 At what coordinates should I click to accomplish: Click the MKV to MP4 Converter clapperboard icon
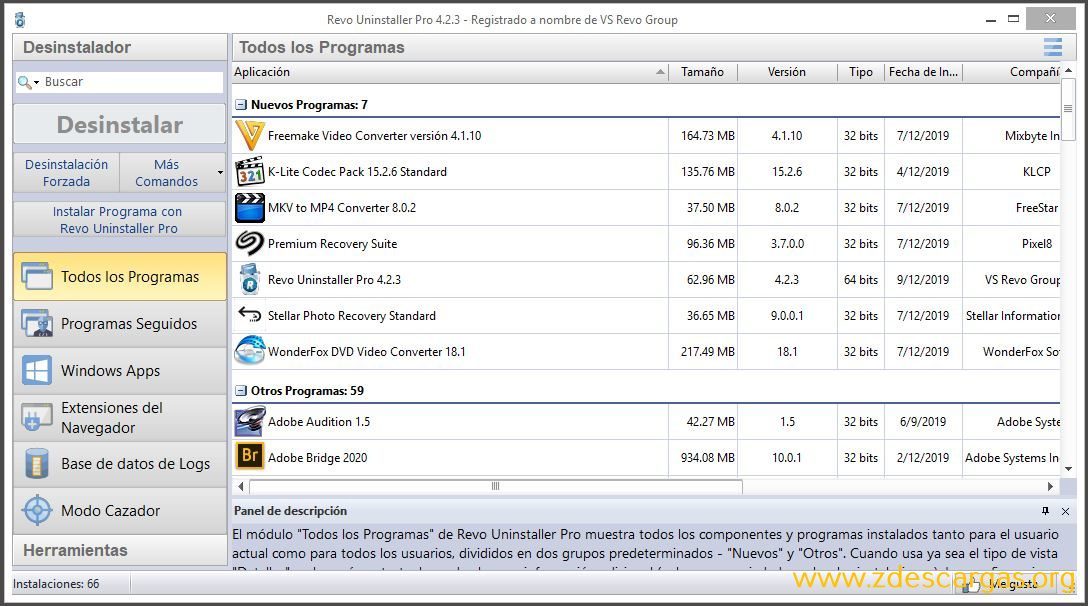coord(250,208)
